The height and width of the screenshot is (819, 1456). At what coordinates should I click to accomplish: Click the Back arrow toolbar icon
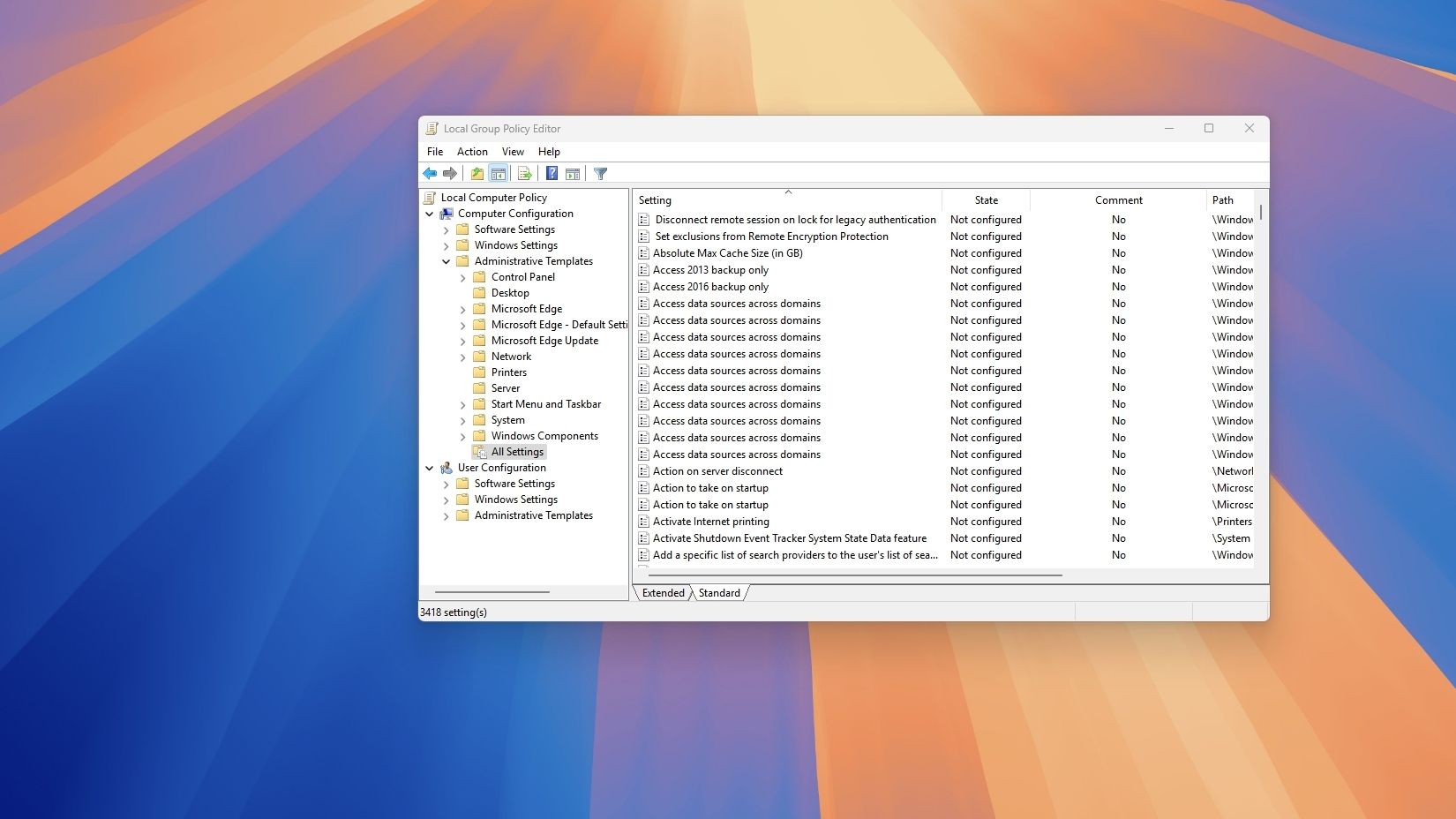pos(430,174)
